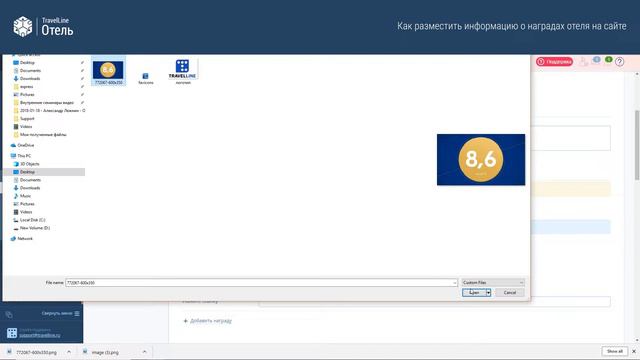
Task: Select the favicons file in the dialog
Action: [146, 78]
